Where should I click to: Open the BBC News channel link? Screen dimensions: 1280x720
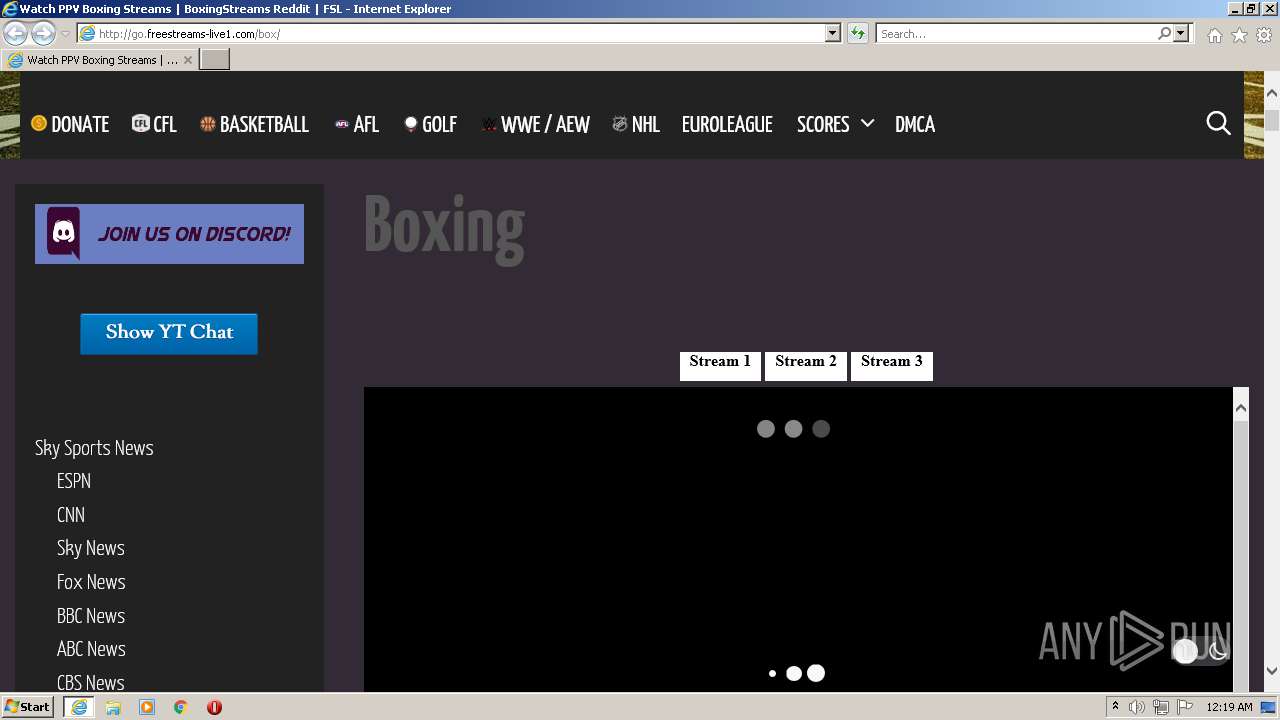(91, 616)
